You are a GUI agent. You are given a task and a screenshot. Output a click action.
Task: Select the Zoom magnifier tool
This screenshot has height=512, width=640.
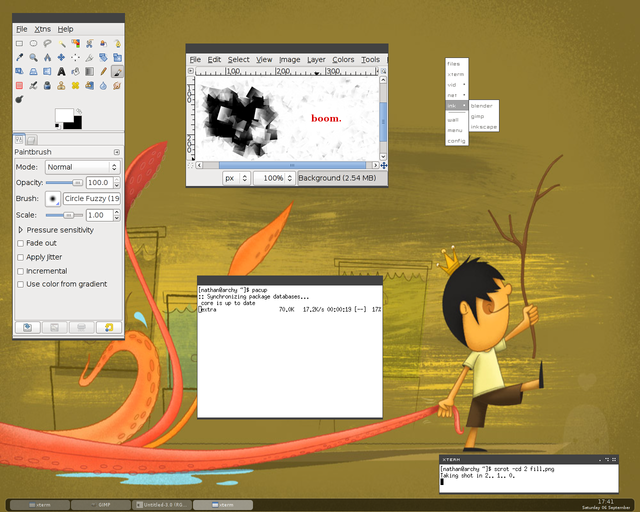pyautogui.click(x=34, y=58)
